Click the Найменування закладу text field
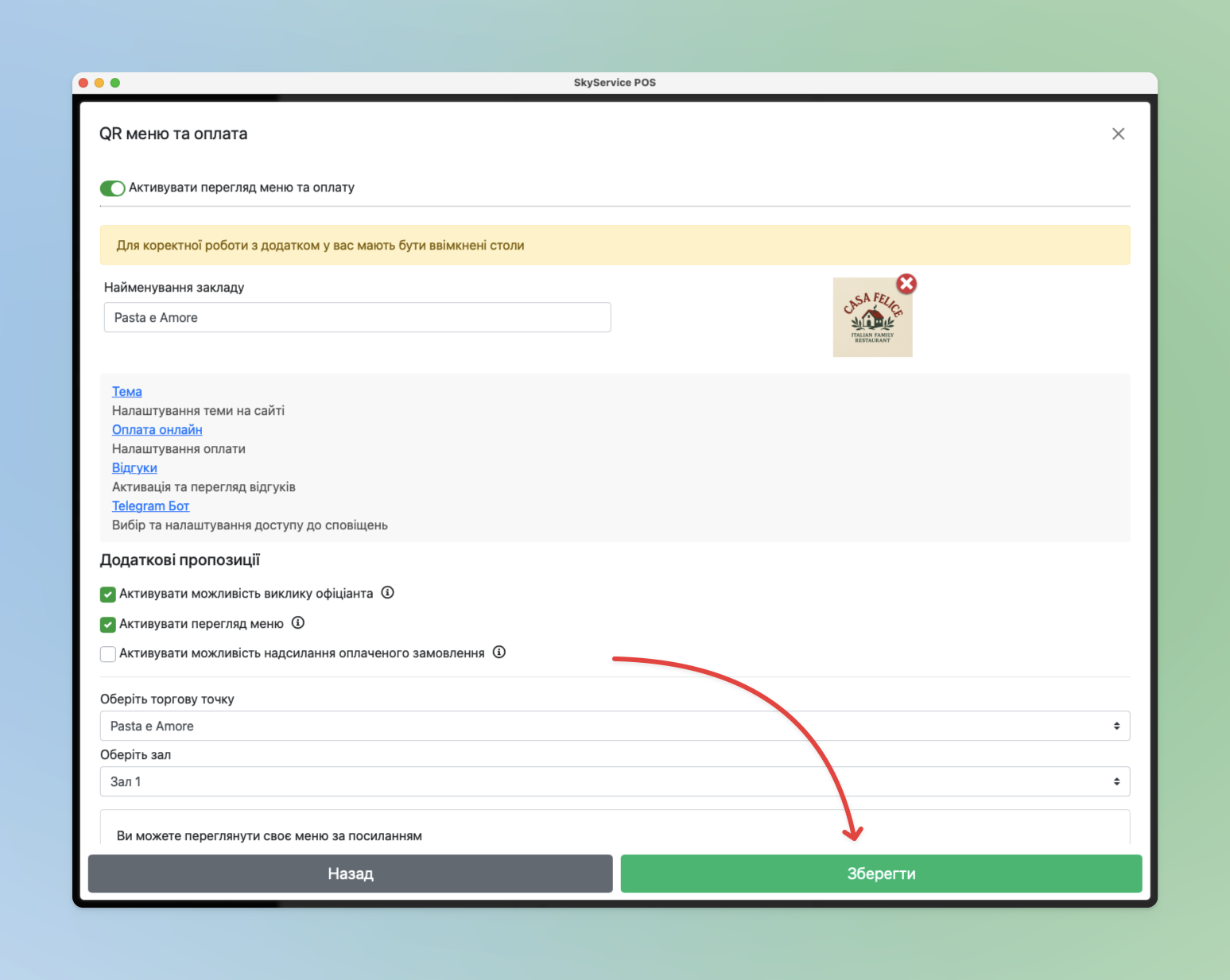1230x980 pixels. 357,318
